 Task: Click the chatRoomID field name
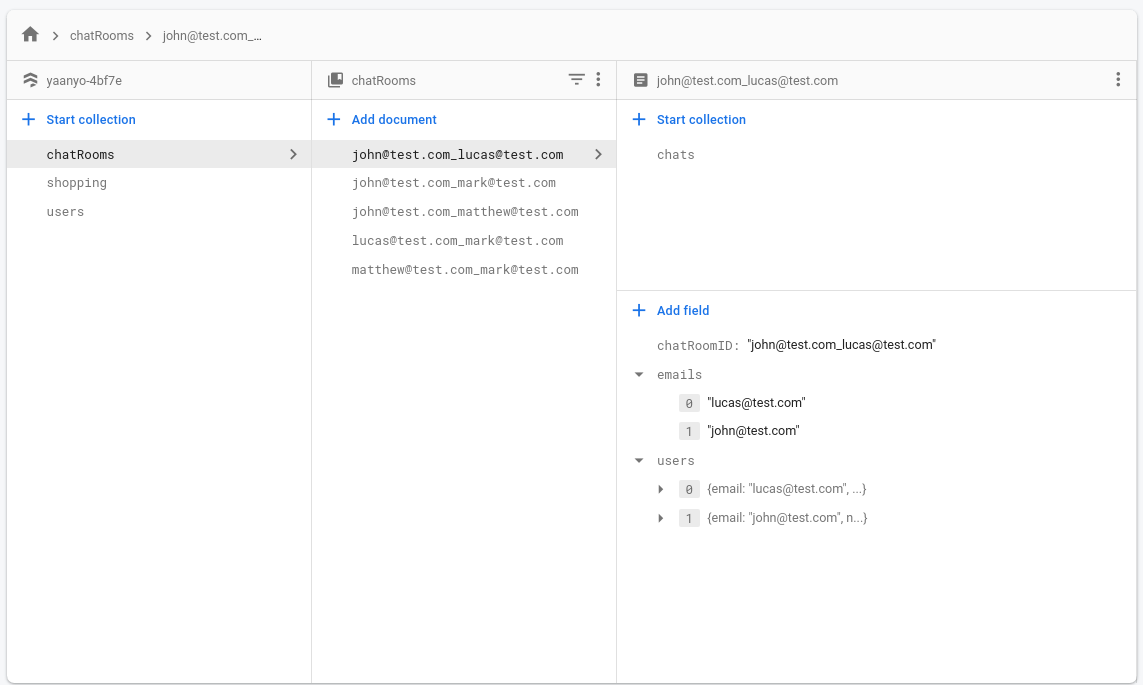point(698,345)
